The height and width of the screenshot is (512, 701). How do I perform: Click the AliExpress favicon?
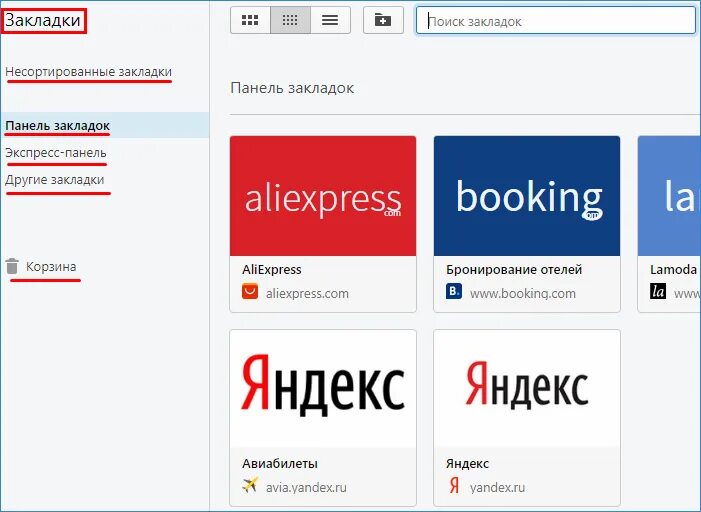pos(250,291)
